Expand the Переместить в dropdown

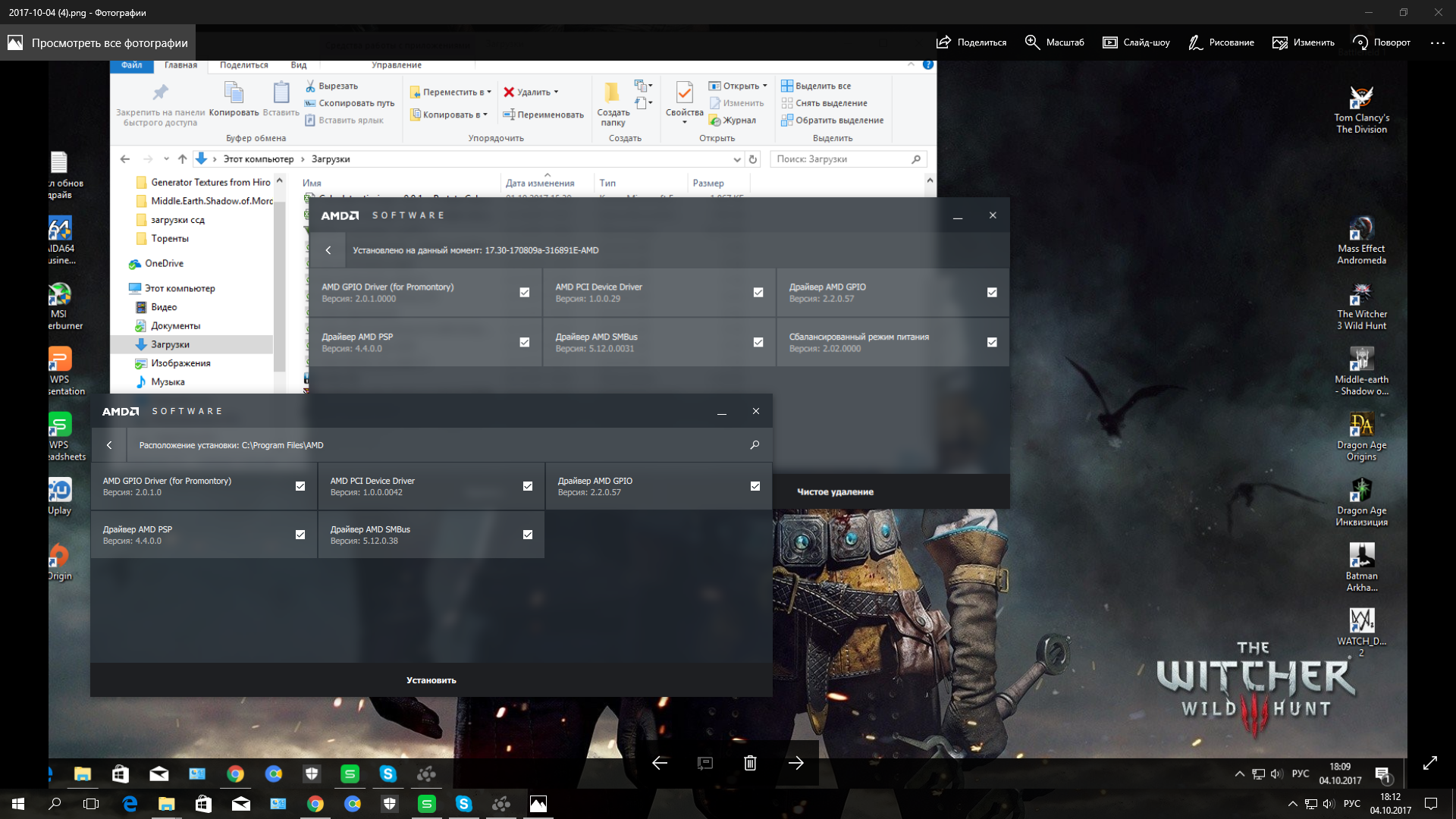pos(488,93)
